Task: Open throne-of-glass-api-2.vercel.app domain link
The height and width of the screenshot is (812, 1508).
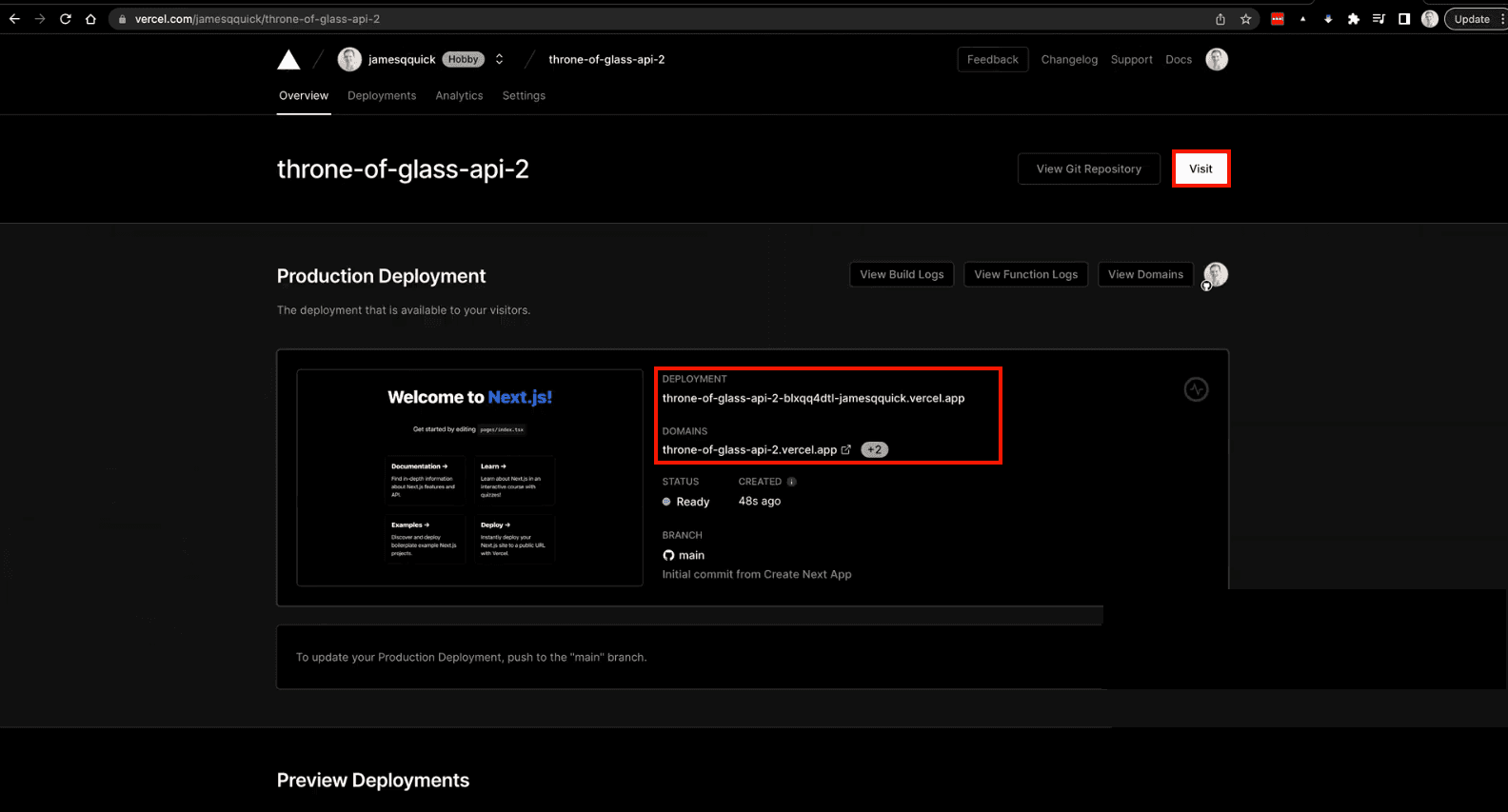Action: 749,449
